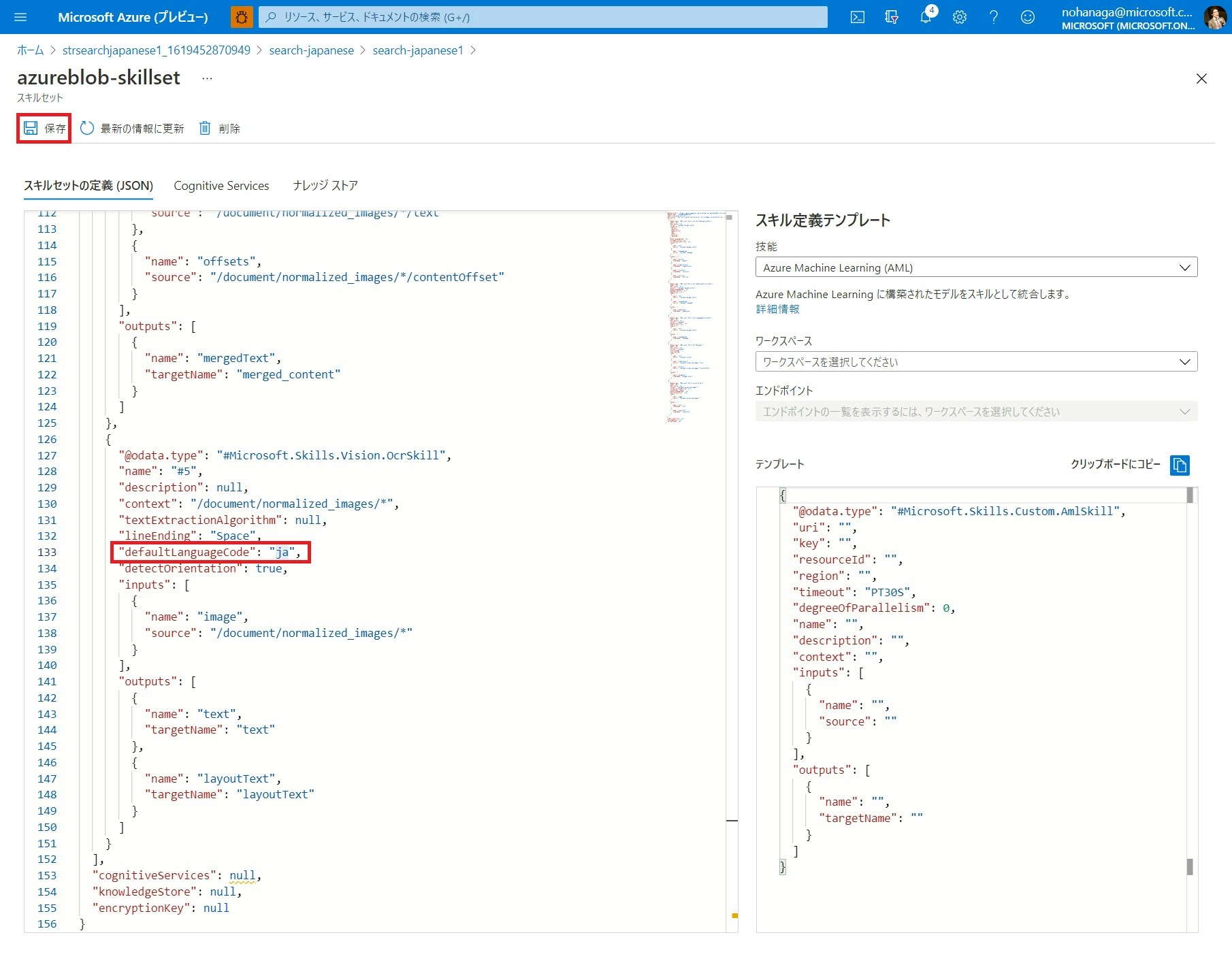
Task: Close the azureblob-skillset blade
Action: coord(1201,79)
